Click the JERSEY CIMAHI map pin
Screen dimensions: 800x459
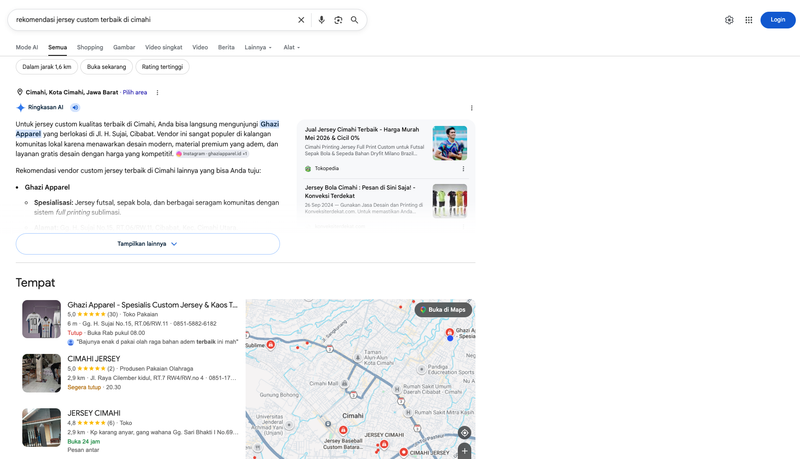click(384, 445)
